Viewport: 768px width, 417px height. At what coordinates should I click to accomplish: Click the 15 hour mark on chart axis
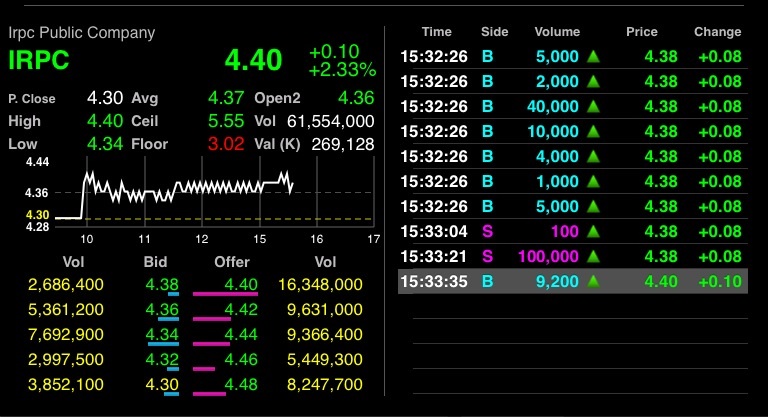pyautogui.click(x=260, y=239)
